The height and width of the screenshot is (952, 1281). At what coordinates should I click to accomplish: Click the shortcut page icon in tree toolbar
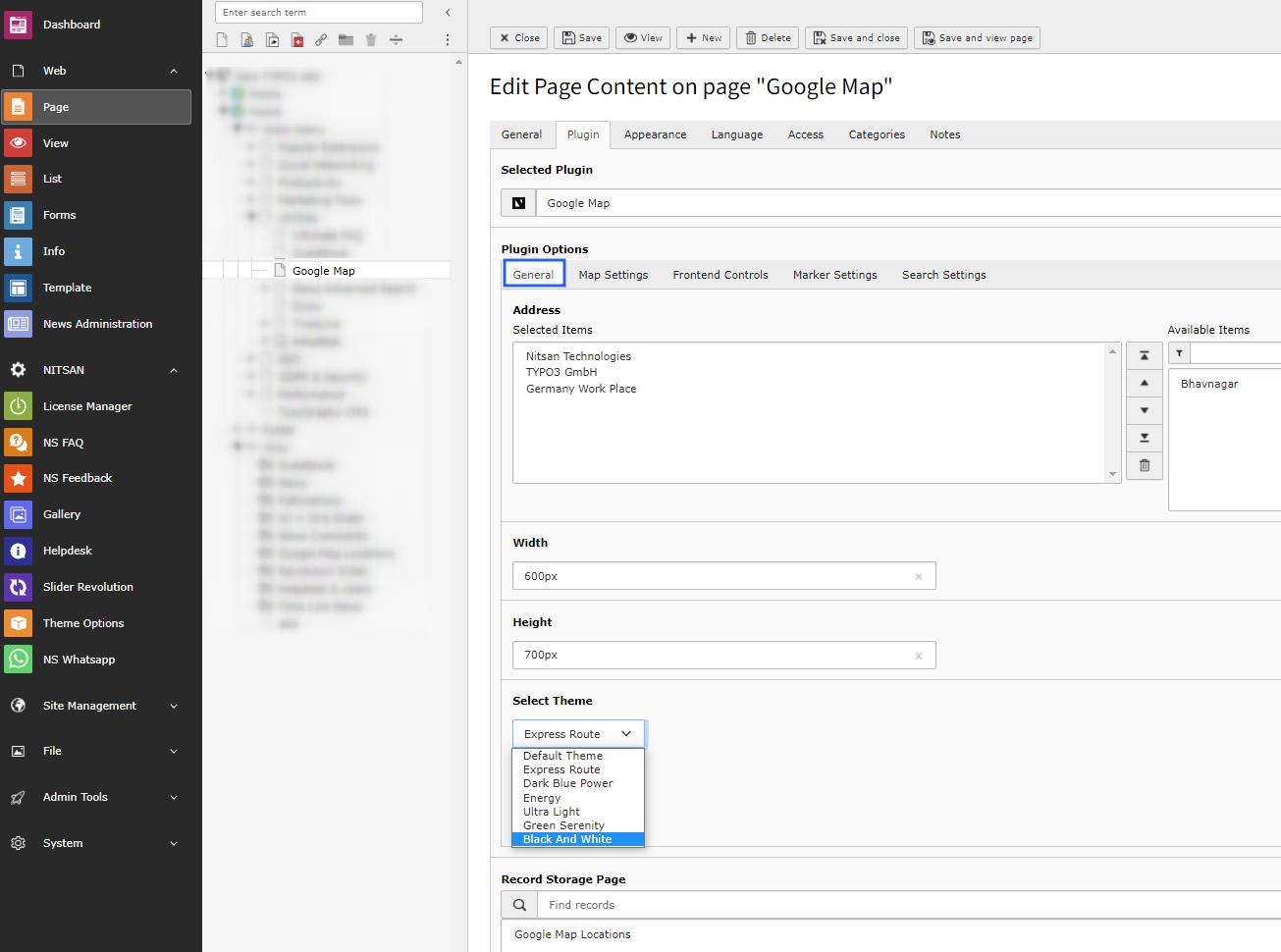point(272,40)
